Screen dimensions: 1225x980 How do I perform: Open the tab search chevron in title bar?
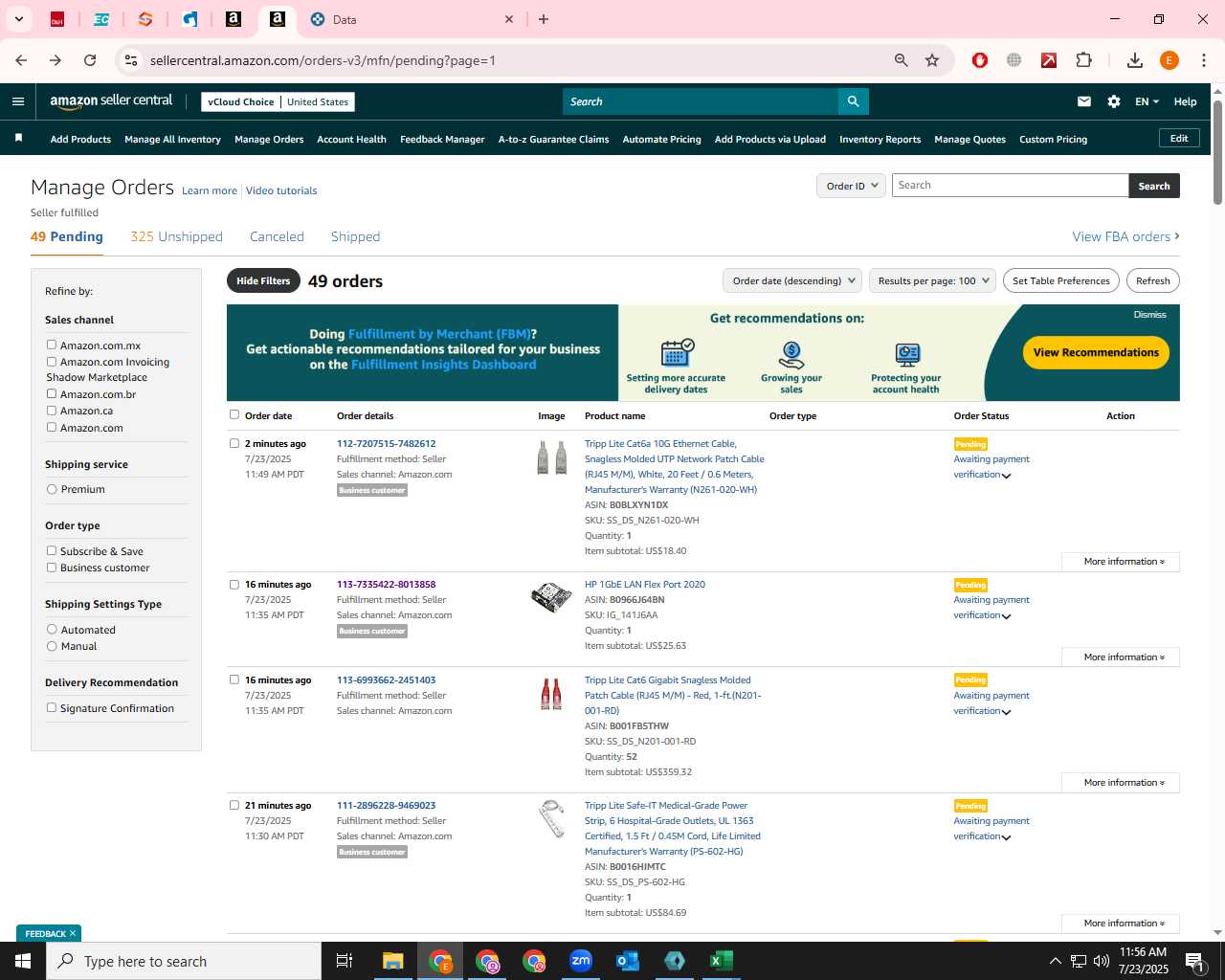(18, 19)
